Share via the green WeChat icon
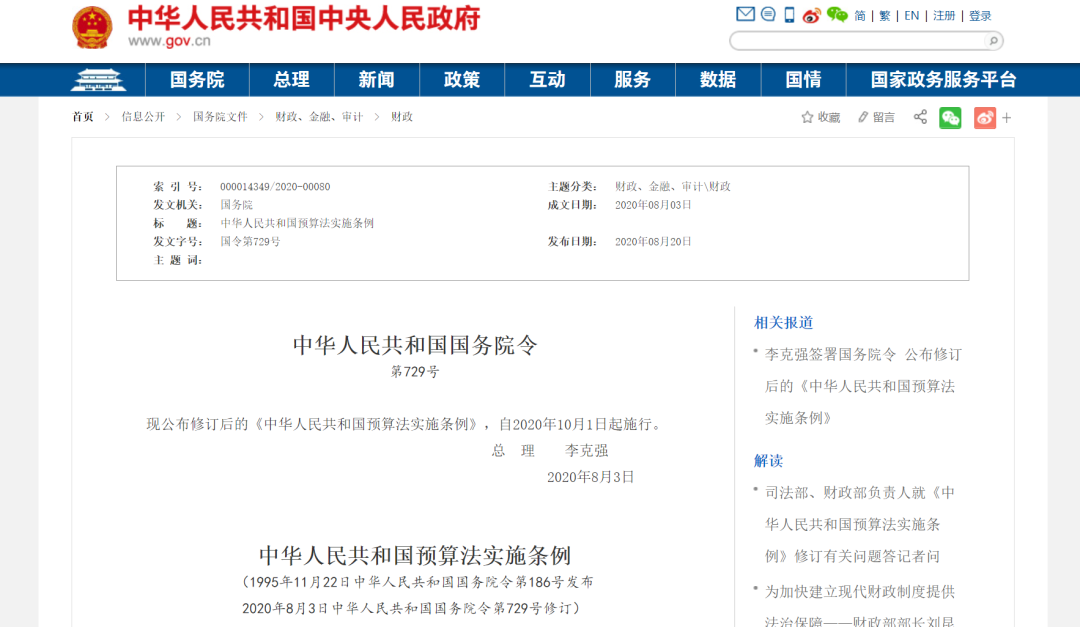This screenshot has width=1080, height=627. 951,117
